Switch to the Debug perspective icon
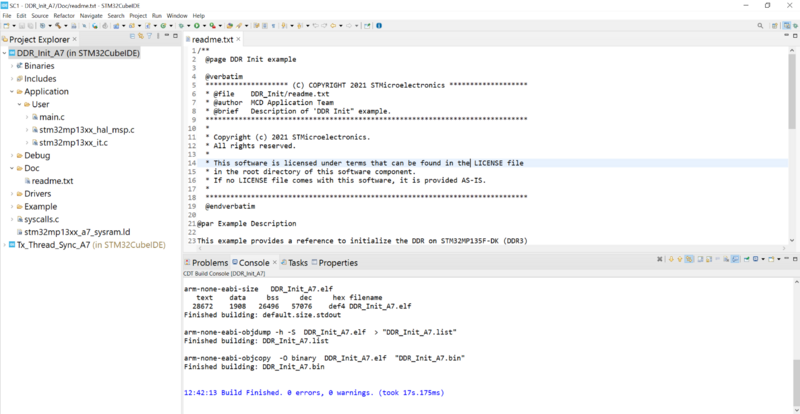This screenshot has width=800, height=414. (793, 26)
